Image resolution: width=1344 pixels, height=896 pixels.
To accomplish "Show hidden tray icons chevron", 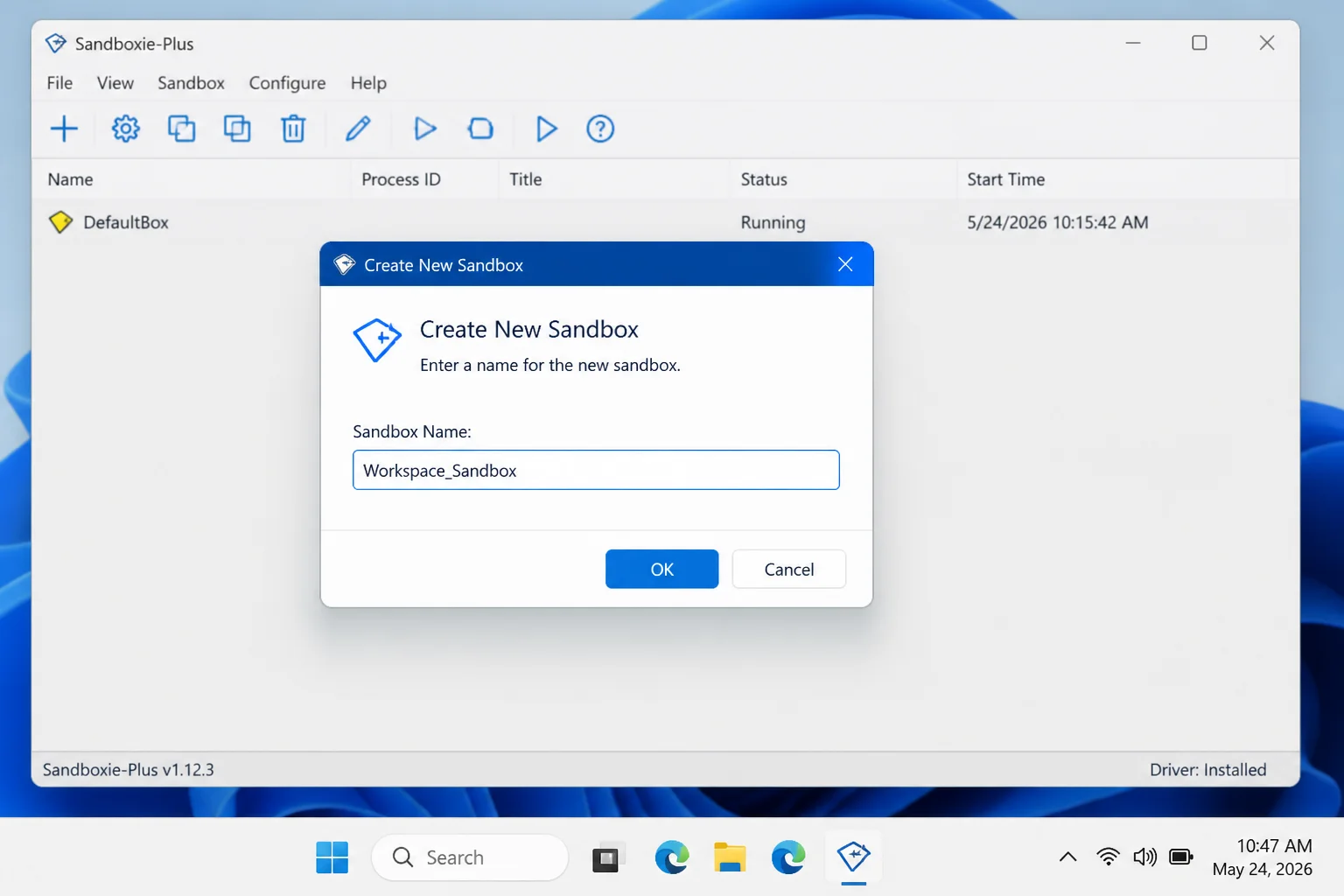I will pos(1067,857).
